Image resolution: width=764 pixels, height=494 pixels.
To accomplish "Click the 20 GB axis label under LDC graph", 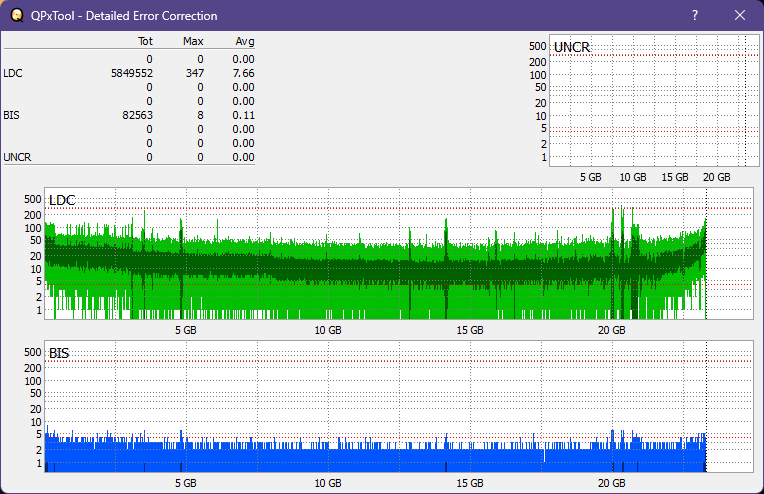I will (x=611, y=330).
